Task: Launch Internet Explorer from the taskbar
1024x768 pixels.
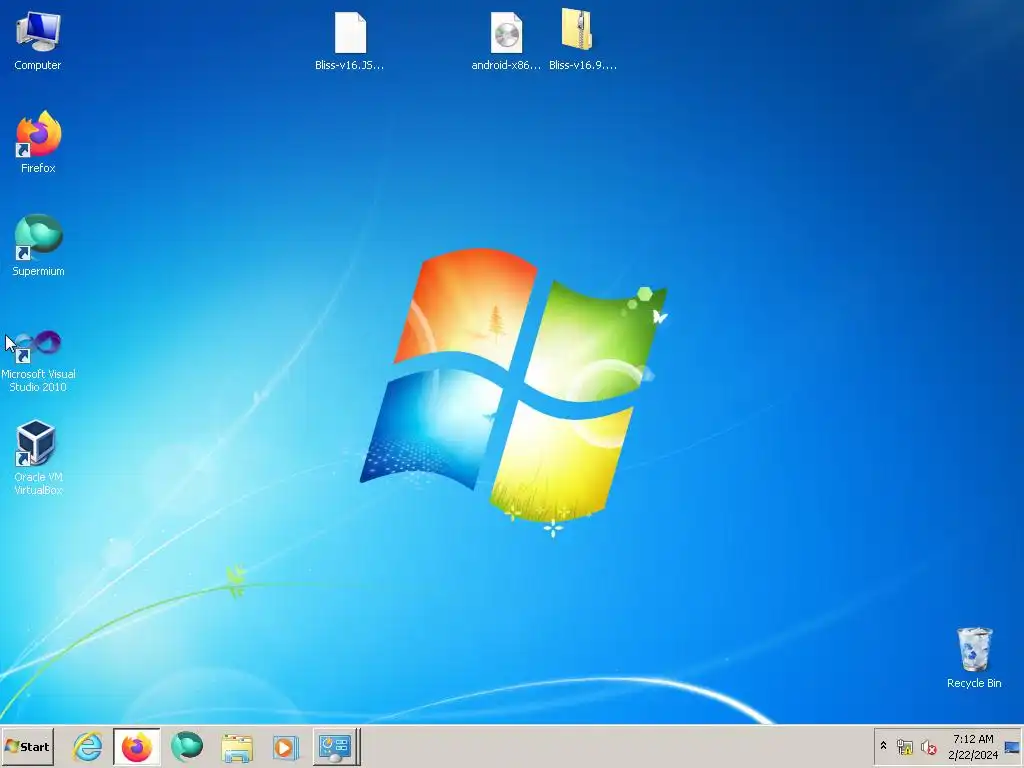Action: point(88,746)
